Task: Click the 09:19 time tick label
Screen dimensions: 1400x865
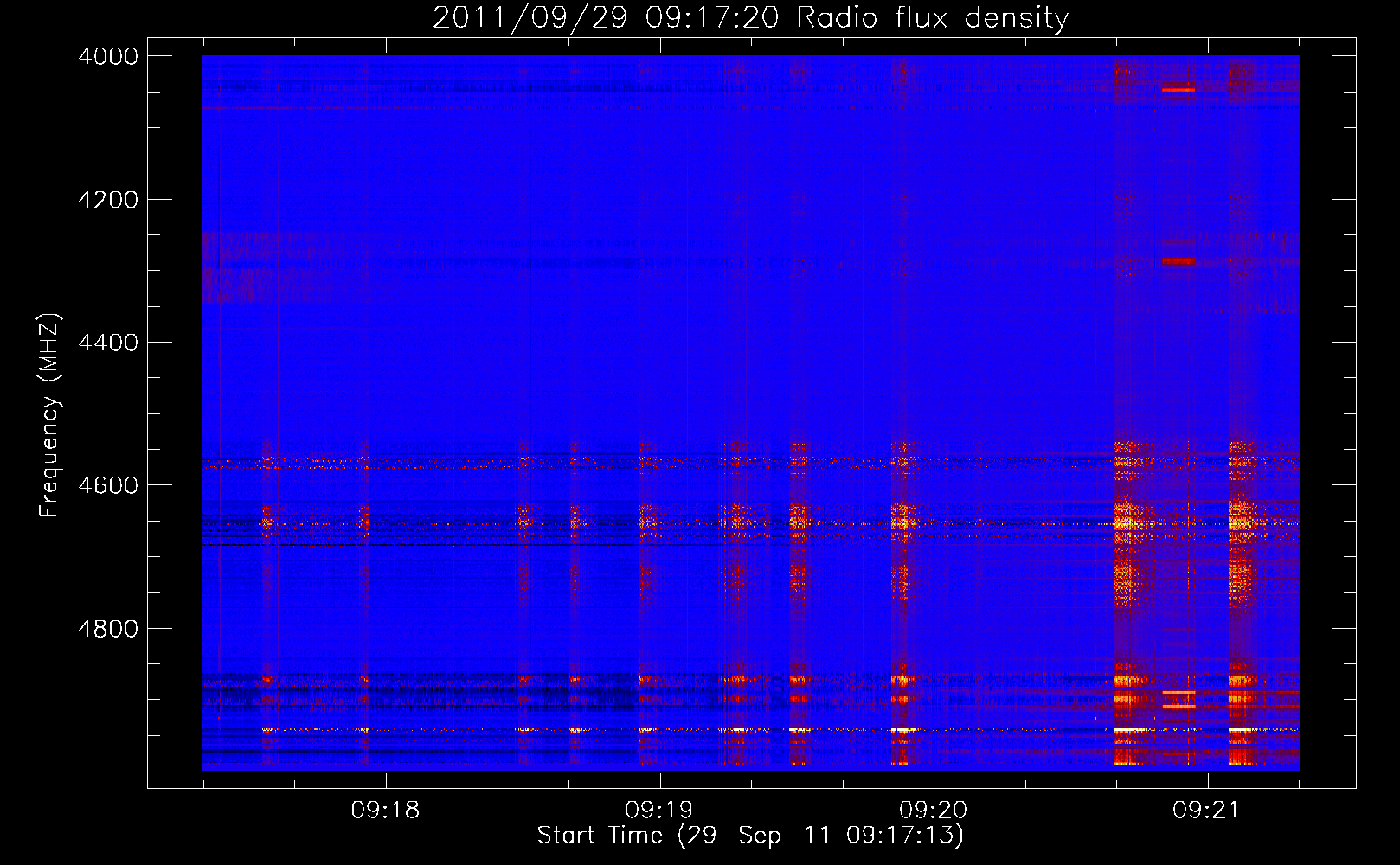Action: click(659, 811)
